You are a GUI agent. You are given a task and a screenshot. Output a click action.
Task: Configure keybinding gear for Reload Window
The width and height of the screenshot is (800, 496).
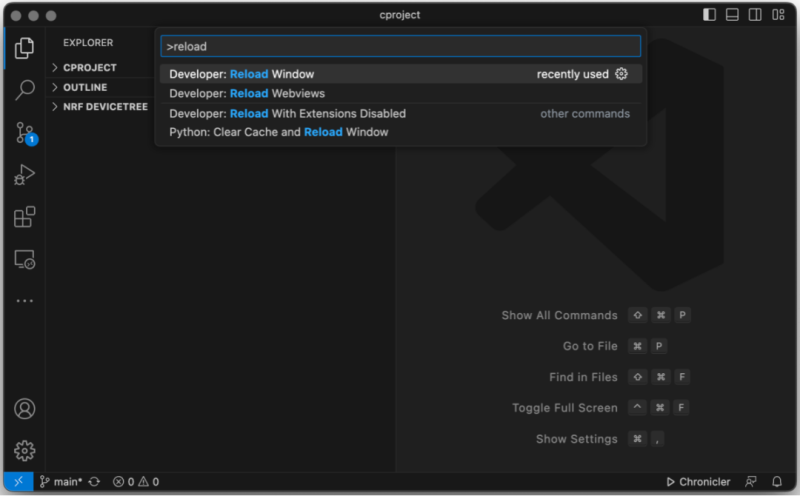[621, 74]
